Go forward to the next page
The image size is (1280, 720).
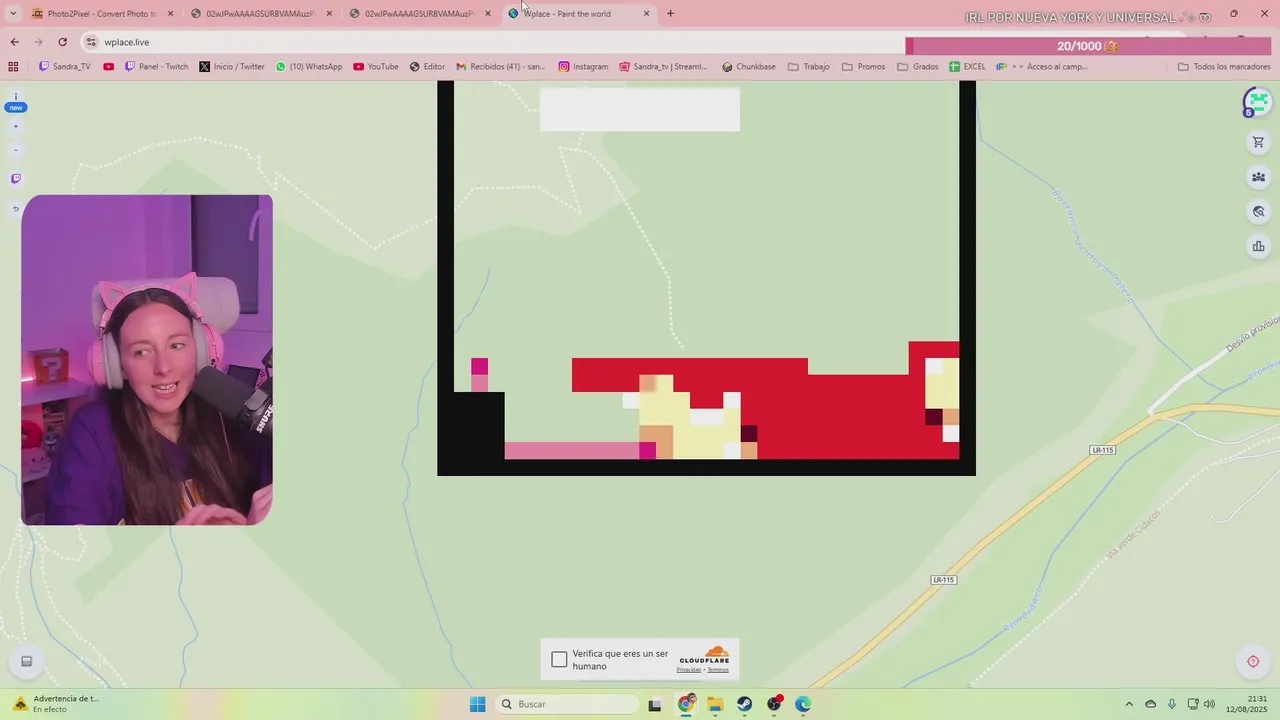tap(38, 42)
